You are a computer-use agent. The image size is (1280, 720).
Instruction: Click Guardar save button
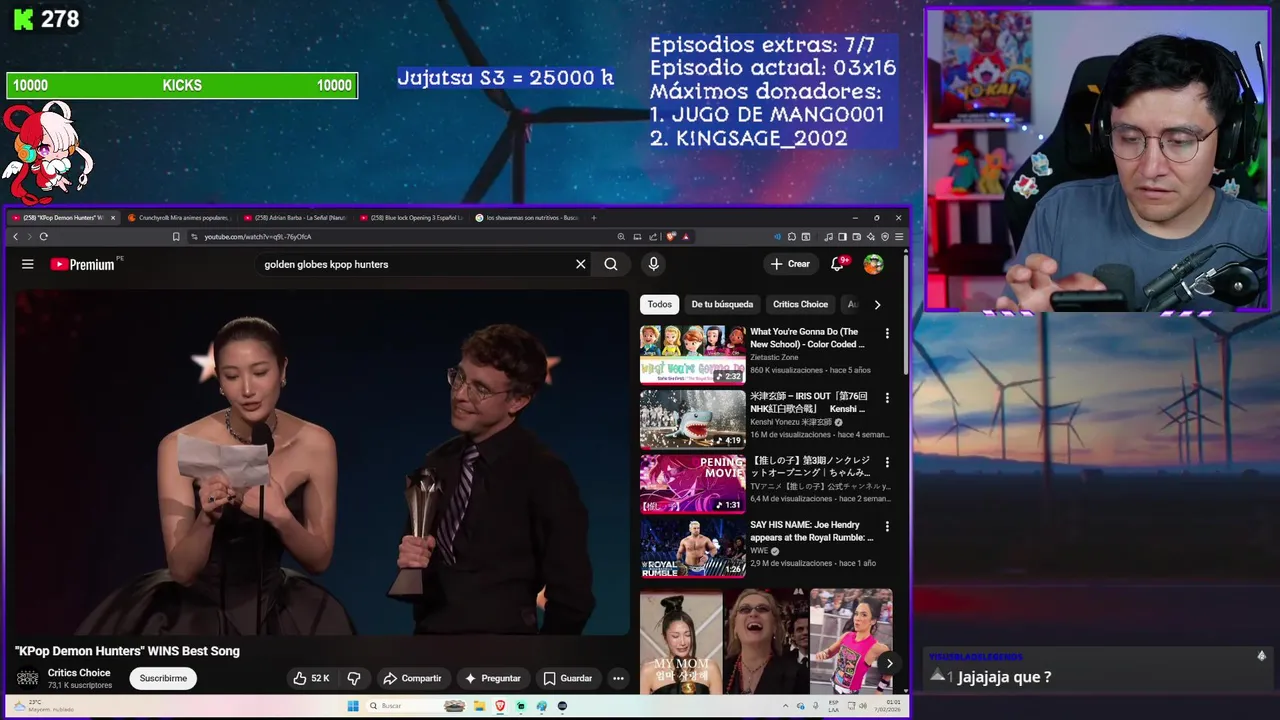pos(567,678)
